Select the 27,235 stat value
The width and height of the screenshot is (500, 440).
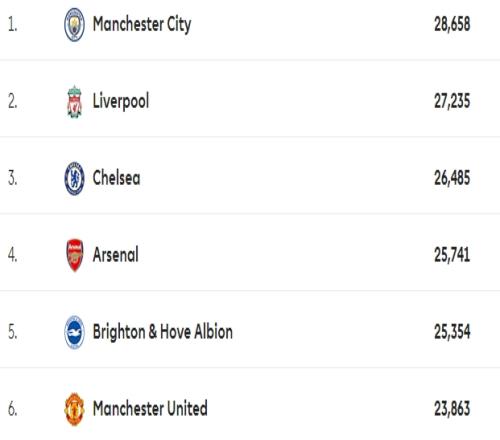click(x=452, y=101)
